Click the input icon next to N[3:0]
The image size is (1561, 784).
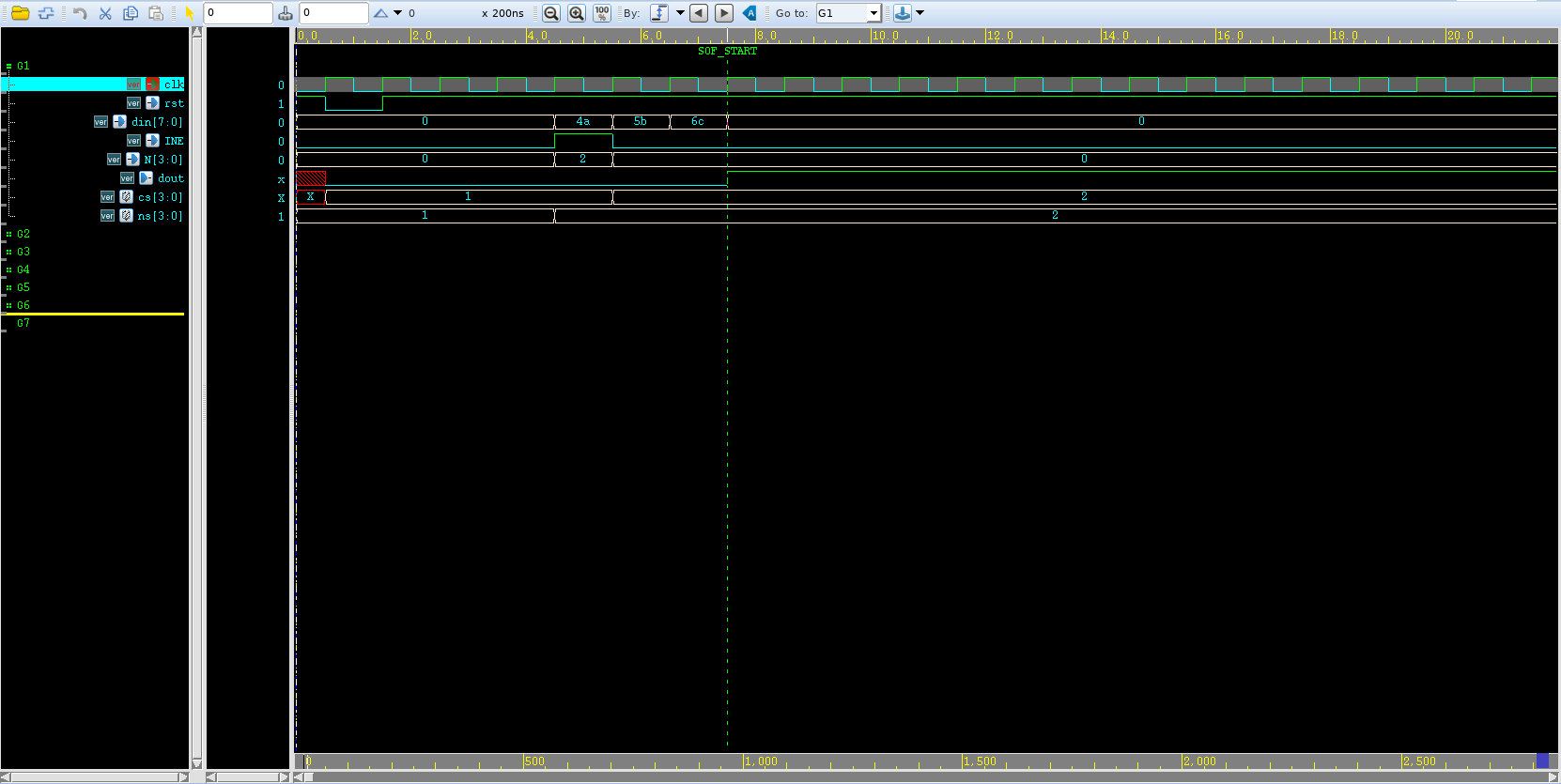[x=132, y=160]
